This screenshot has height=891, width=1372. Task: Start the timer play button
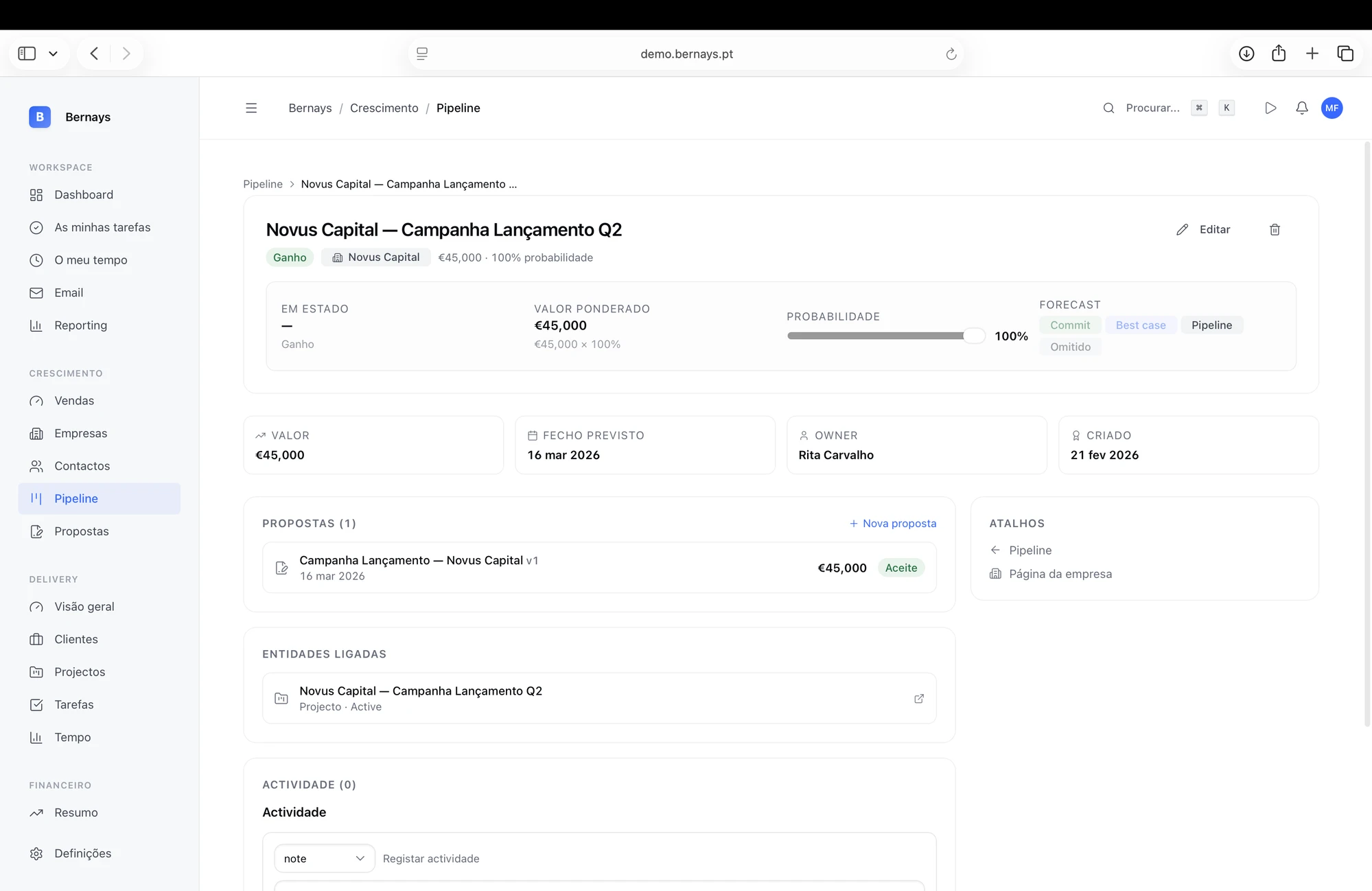(1270, 108)
